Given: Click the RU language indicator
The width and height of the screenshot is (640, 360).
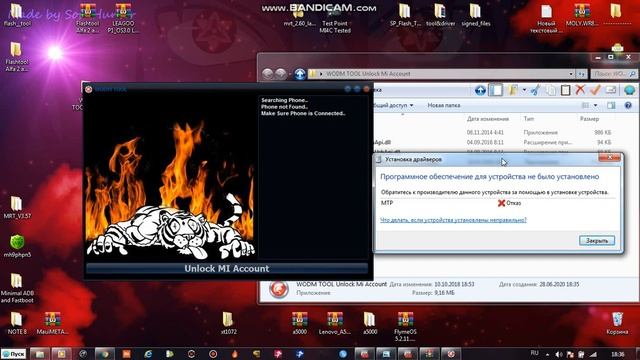Looking at the screenshot, I should [x=534, y=353].
